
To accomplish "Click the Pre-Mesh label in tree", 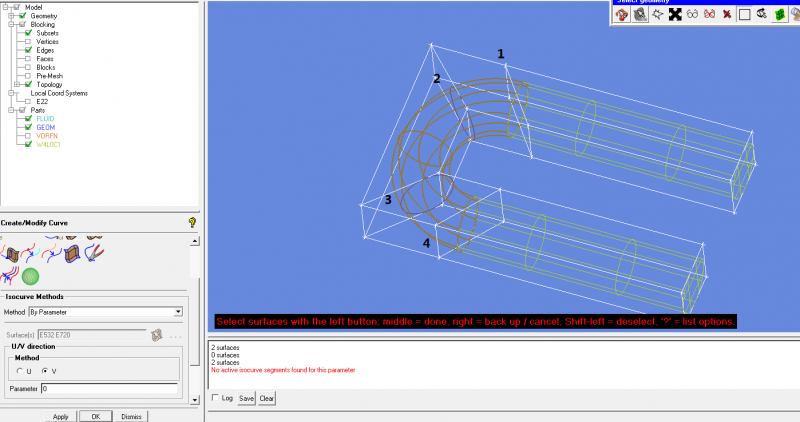I will pos(49,76).
